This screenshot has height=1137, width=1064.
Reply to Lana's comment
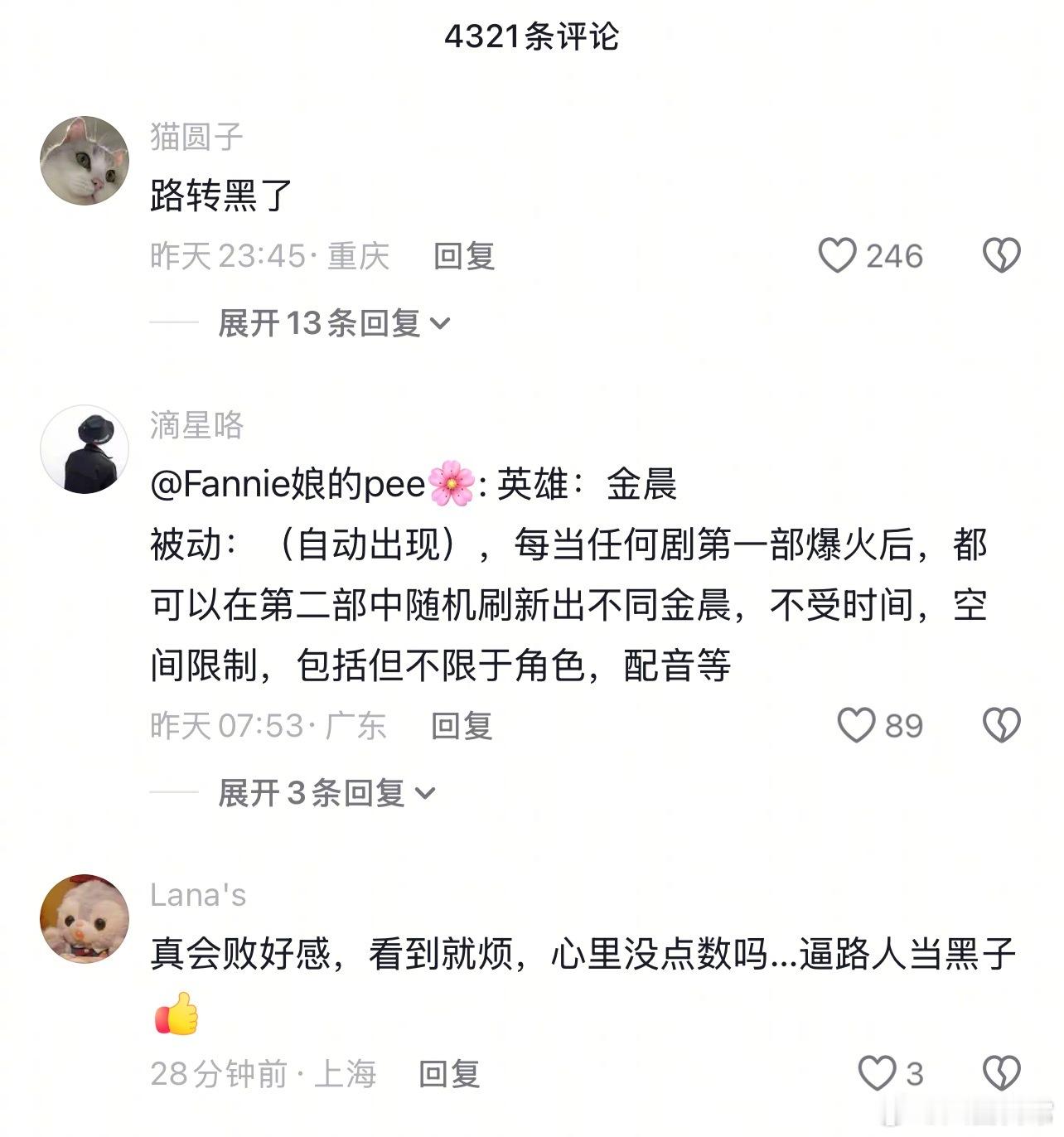point(450,1074)
